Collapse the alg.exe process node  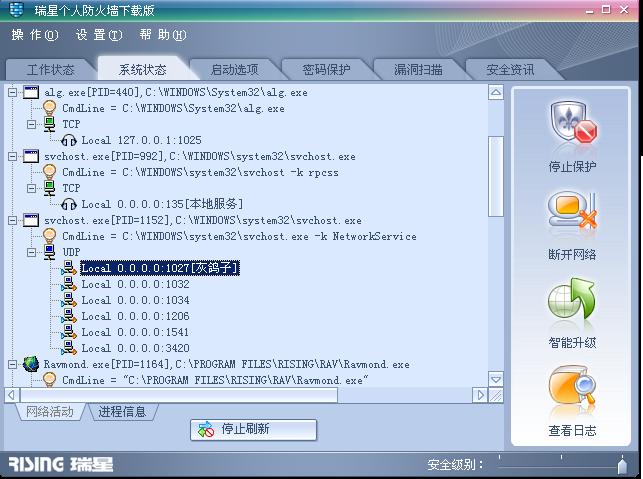click(13, 92)
